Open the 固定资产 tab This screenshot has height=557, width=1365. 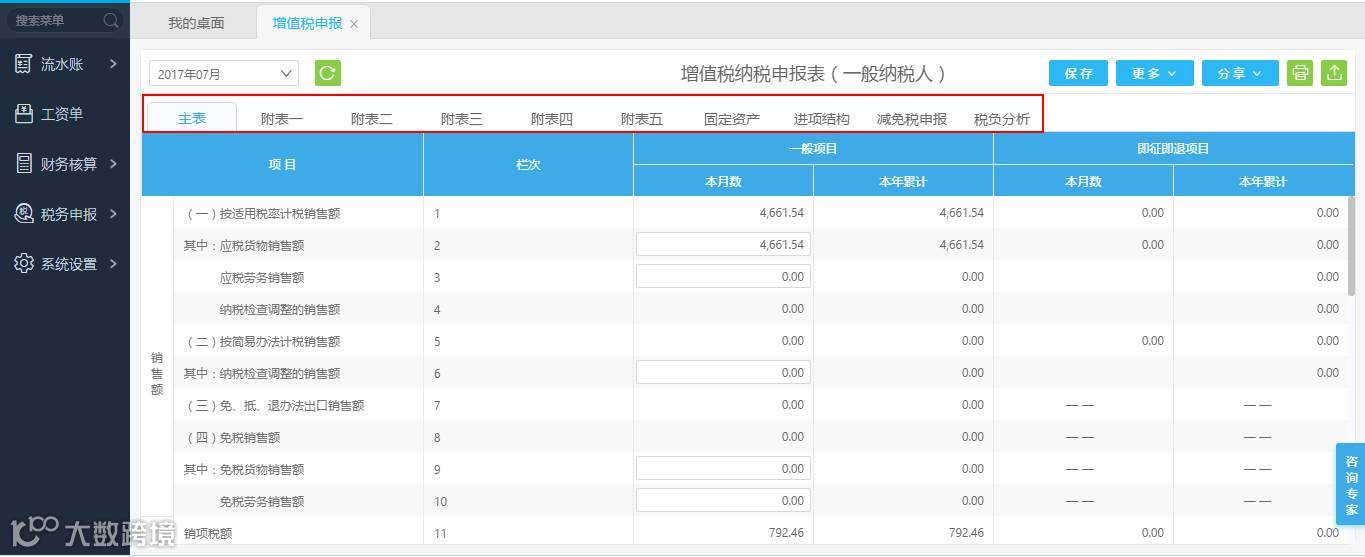(732, 119)
